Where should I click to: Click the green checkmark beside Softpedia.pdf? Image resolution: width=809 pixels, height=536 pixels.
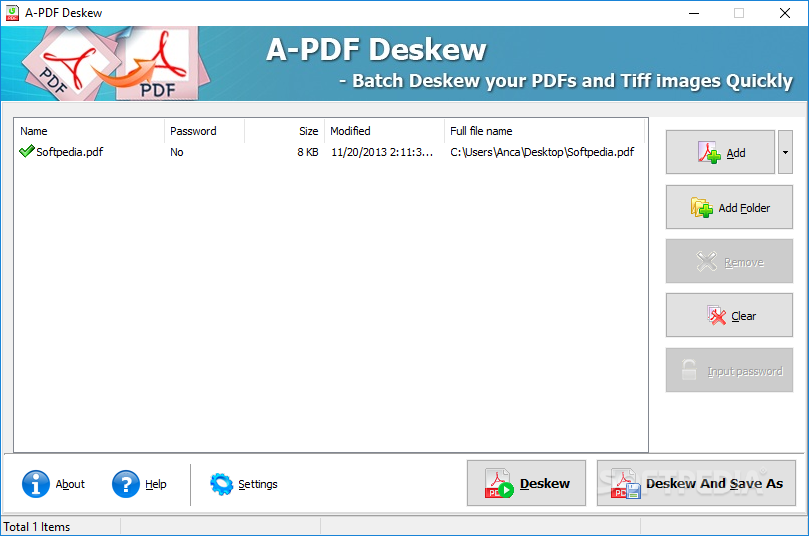pos(26,151)
